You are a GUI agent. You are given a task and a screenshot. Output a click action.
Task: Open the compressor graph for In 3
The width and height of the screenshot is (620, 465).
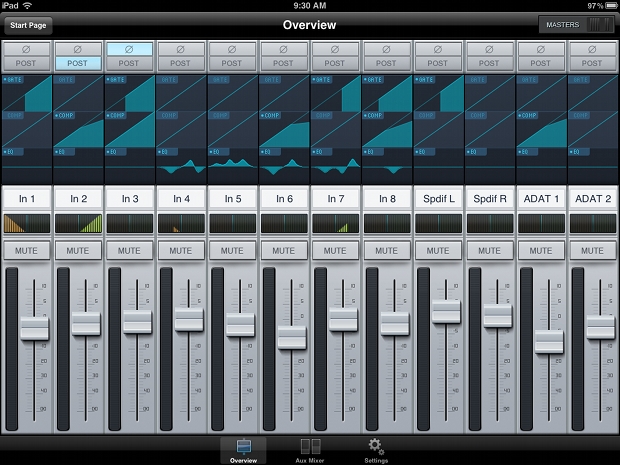click(x=130, y=130)
